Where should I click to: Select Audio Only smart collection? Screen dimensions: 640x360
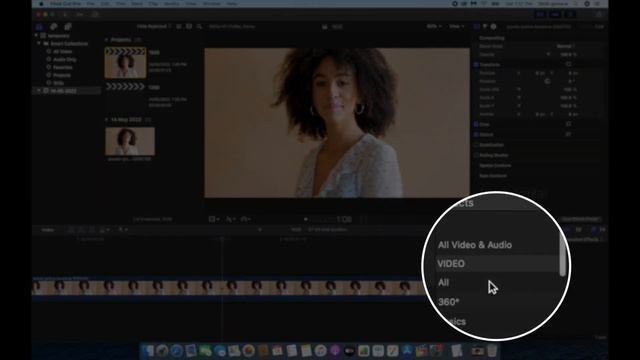[64, 59]
